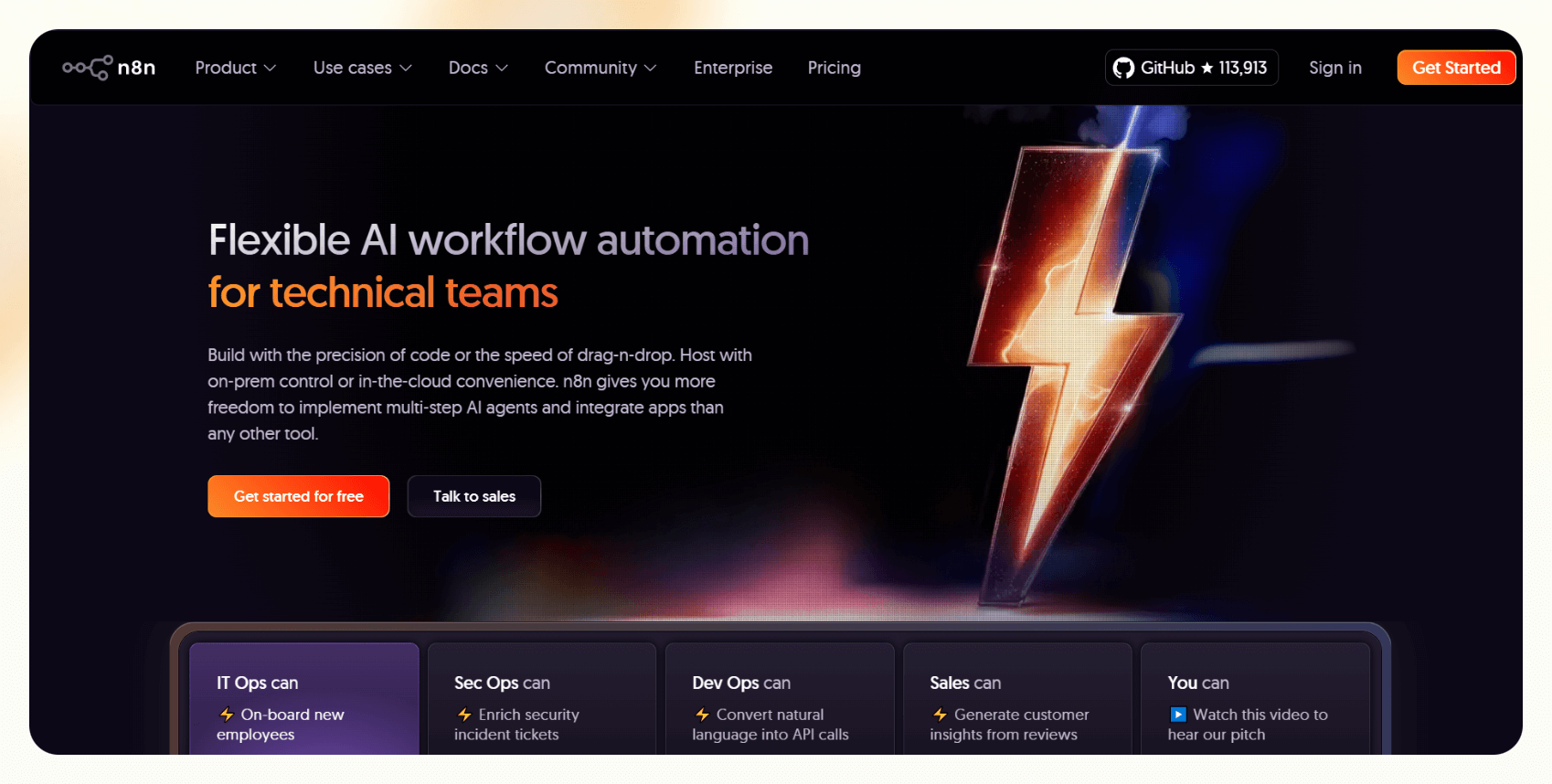Open the Product menu
This screenshot has height=784, width=1552.
coord(236,68)
